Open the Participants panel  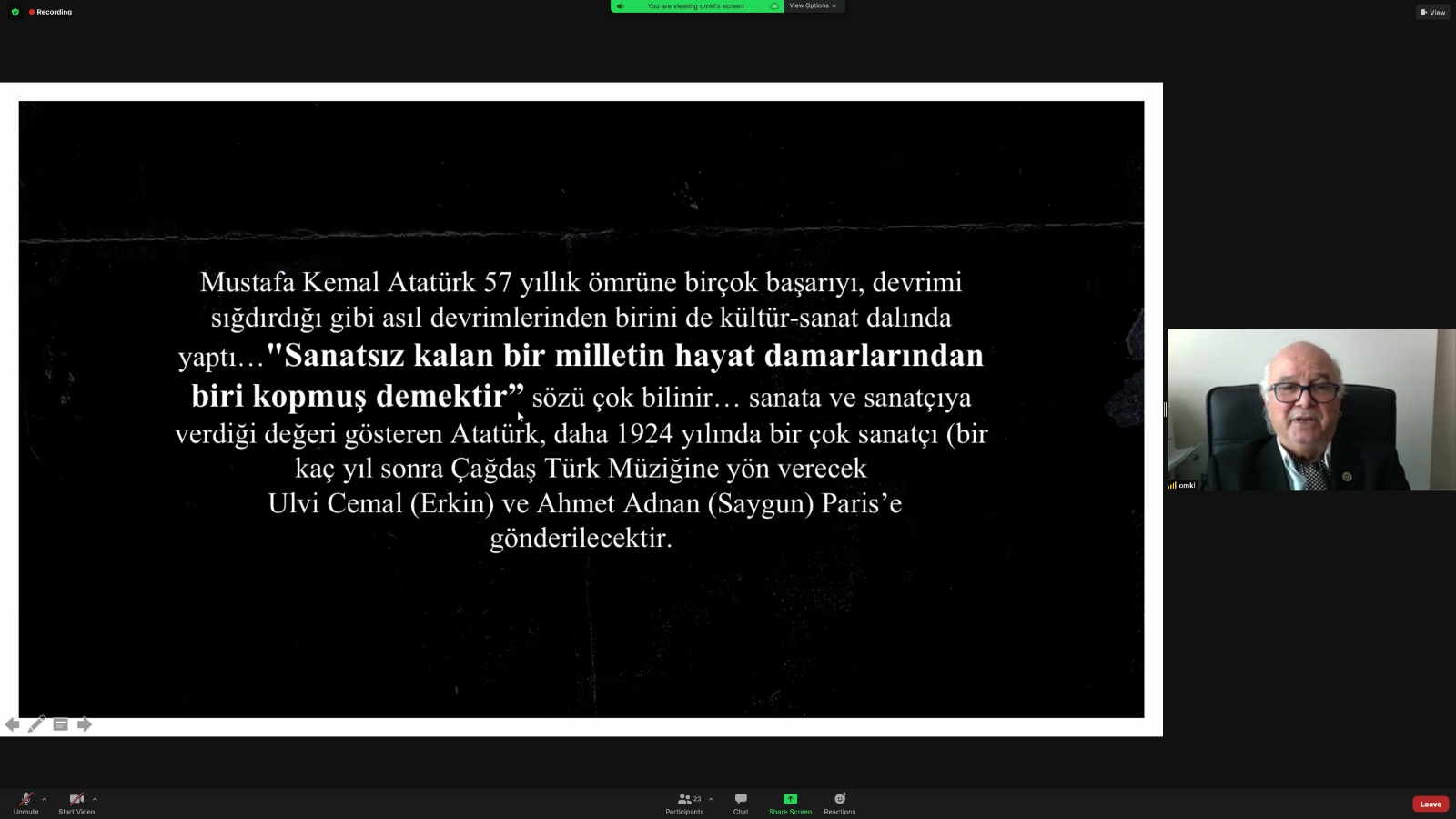pyautogui.click(x=684, y=803)
